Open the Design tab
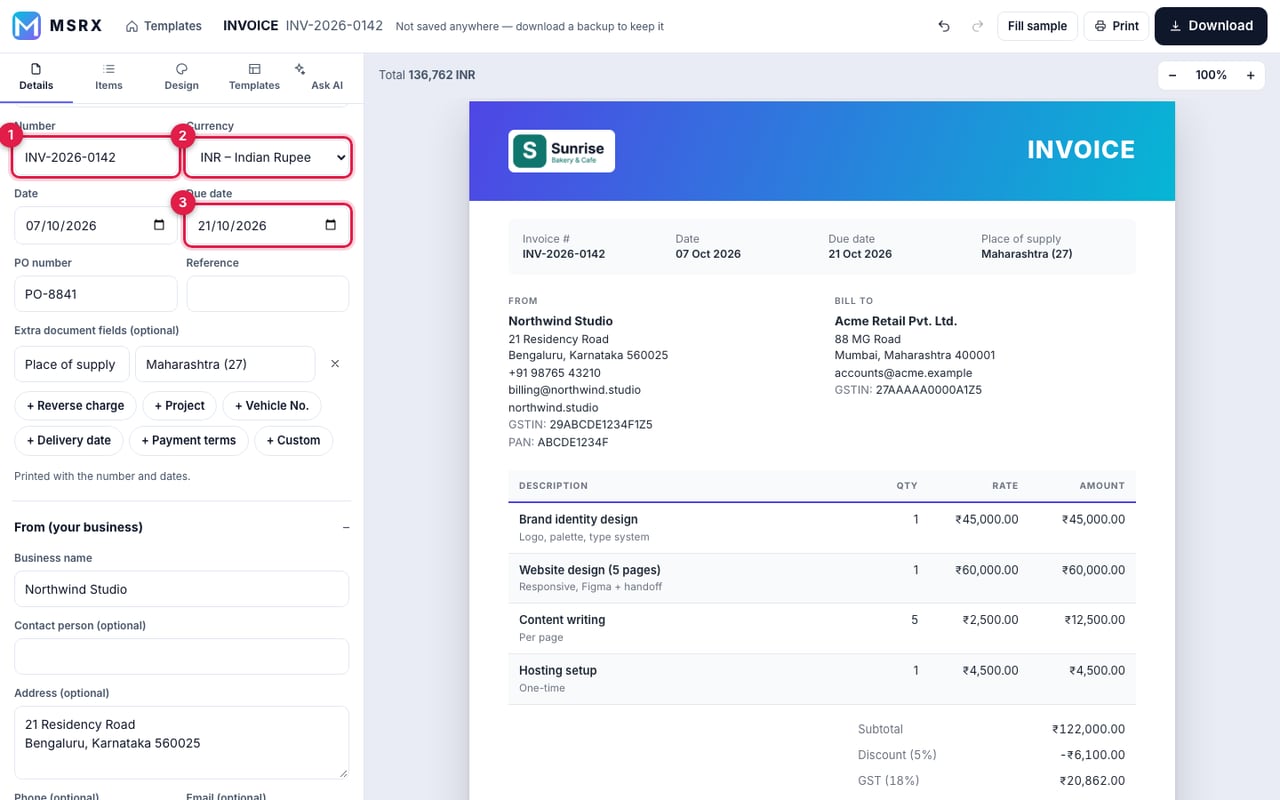 (x=181, y=77)
